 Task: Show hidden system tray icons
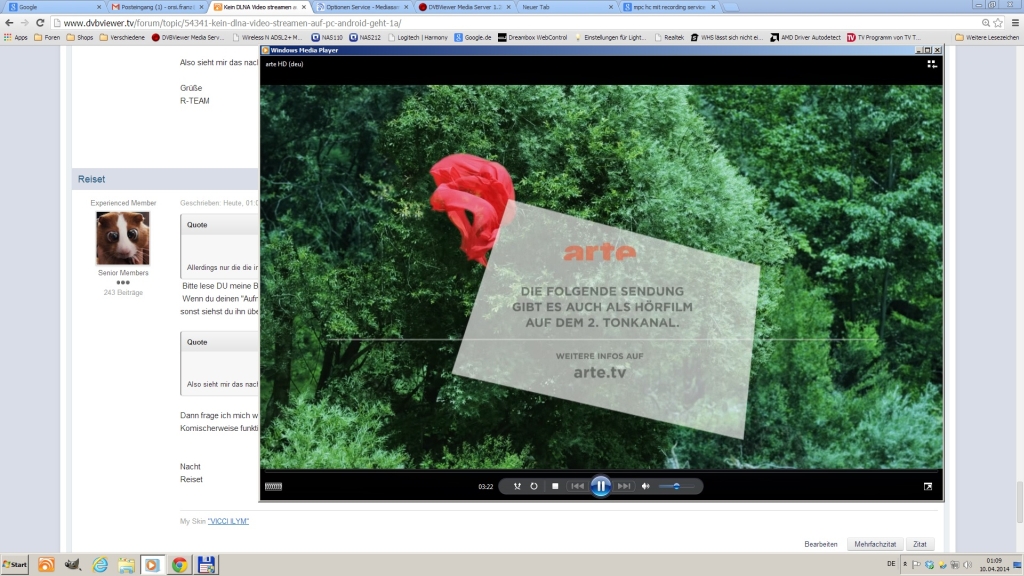coord(905,564)
